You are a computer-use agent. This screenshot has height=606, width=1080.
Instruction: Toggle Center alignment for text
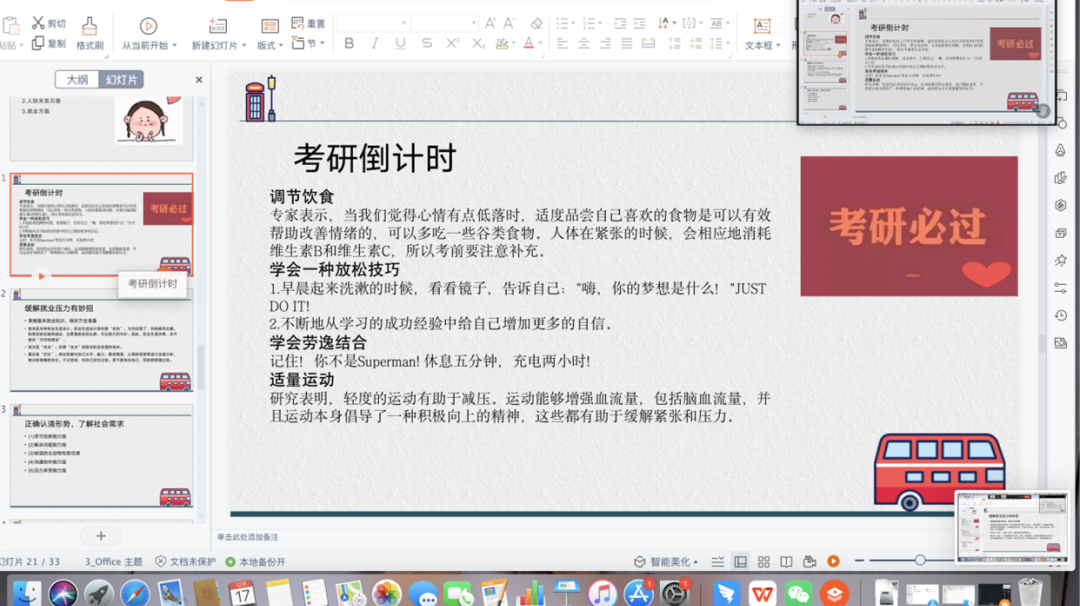(x=584, y=43)
